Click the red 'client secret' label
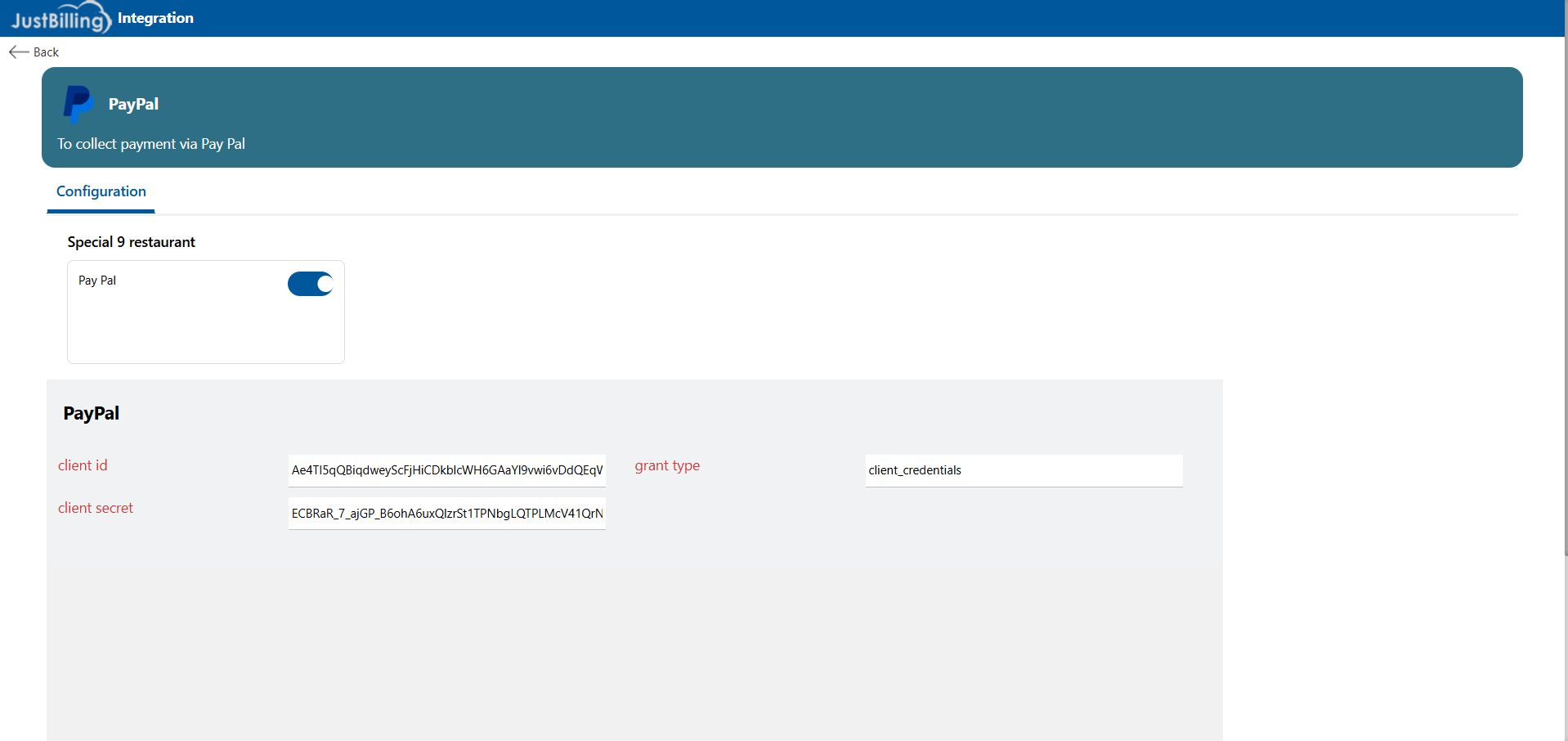 (x=96, y=508)
